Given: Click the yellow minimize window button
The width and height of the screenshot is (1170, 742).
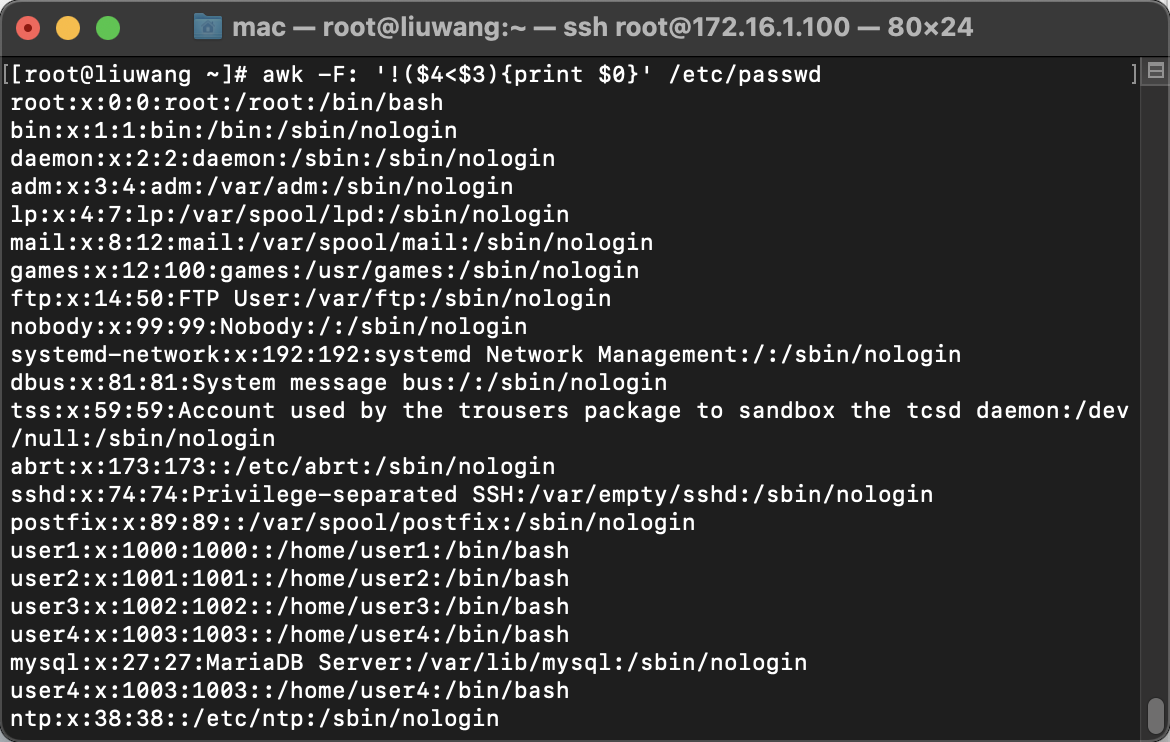Looking at the screenshot, I should click(x=68, y=28).
